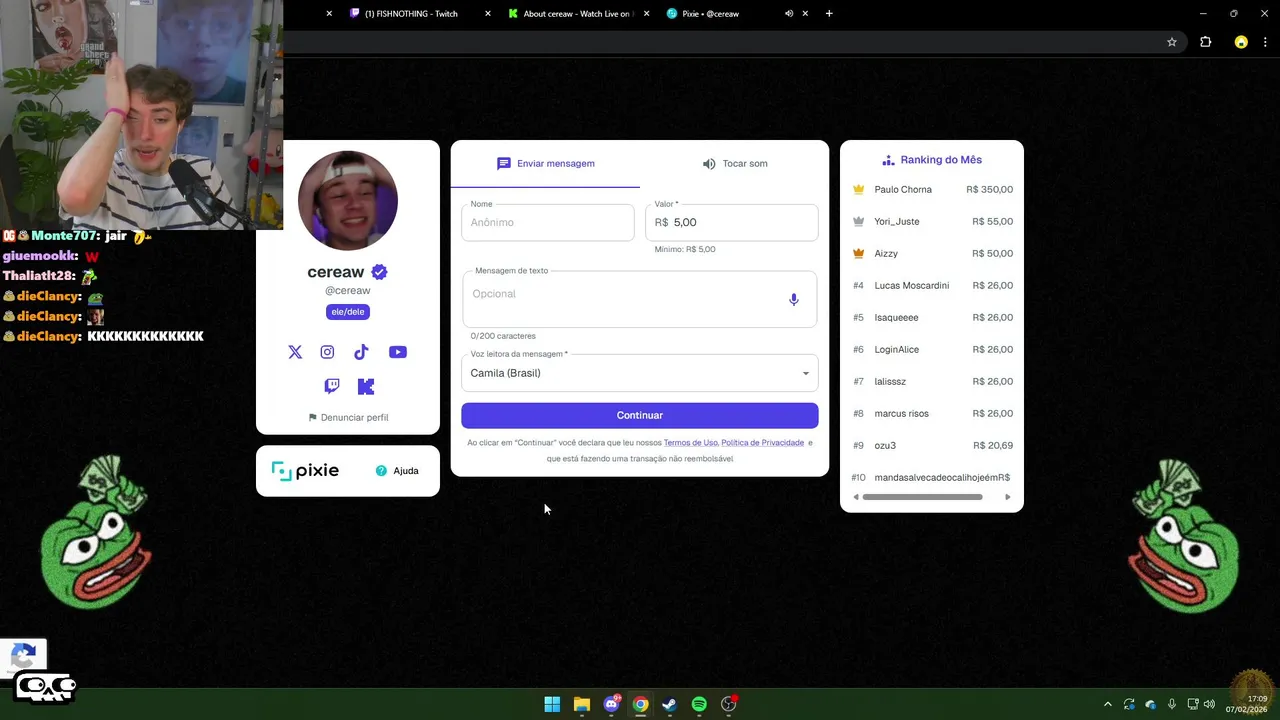Bookmark this page with star icon

[x=1172, y=42]
